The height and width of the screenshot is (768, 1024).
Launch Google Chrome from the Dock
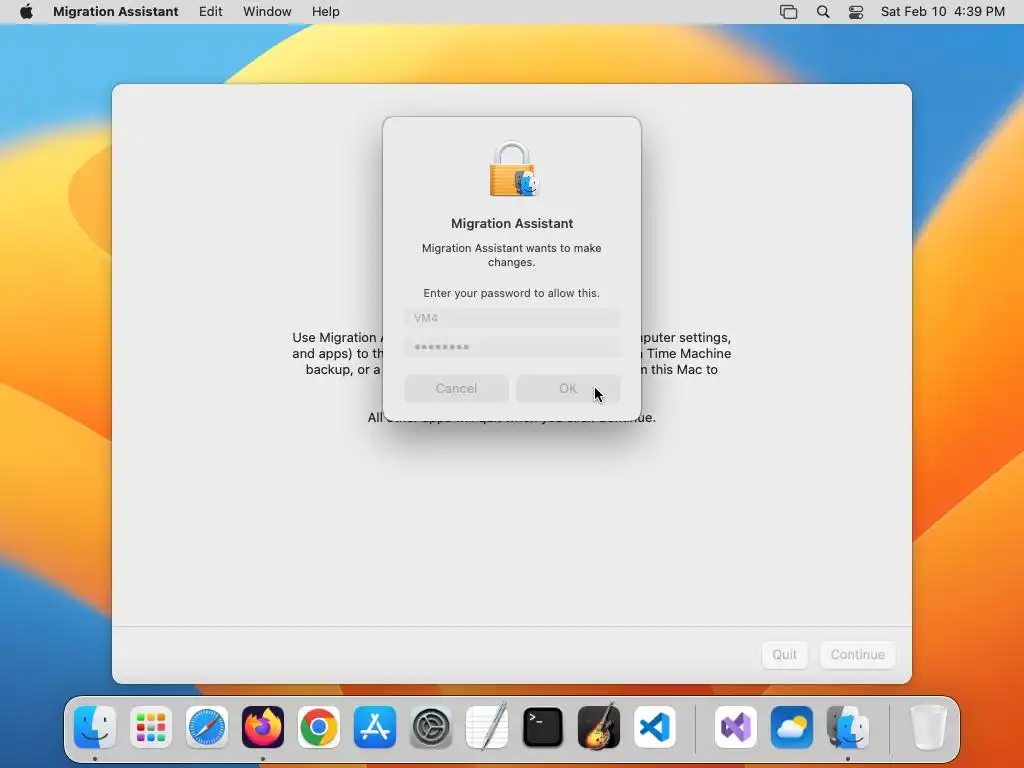point(319,727)
